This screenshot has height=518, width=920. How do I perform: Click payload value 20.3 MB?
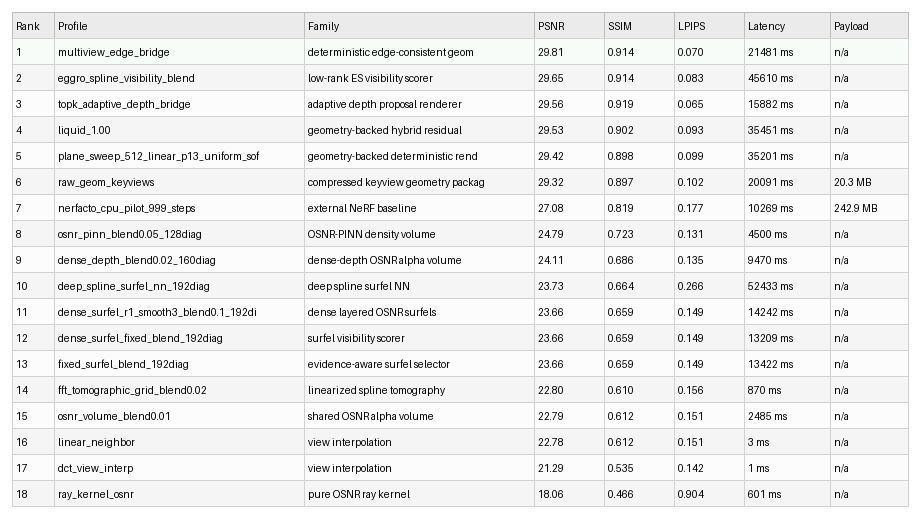click(853, 182)
